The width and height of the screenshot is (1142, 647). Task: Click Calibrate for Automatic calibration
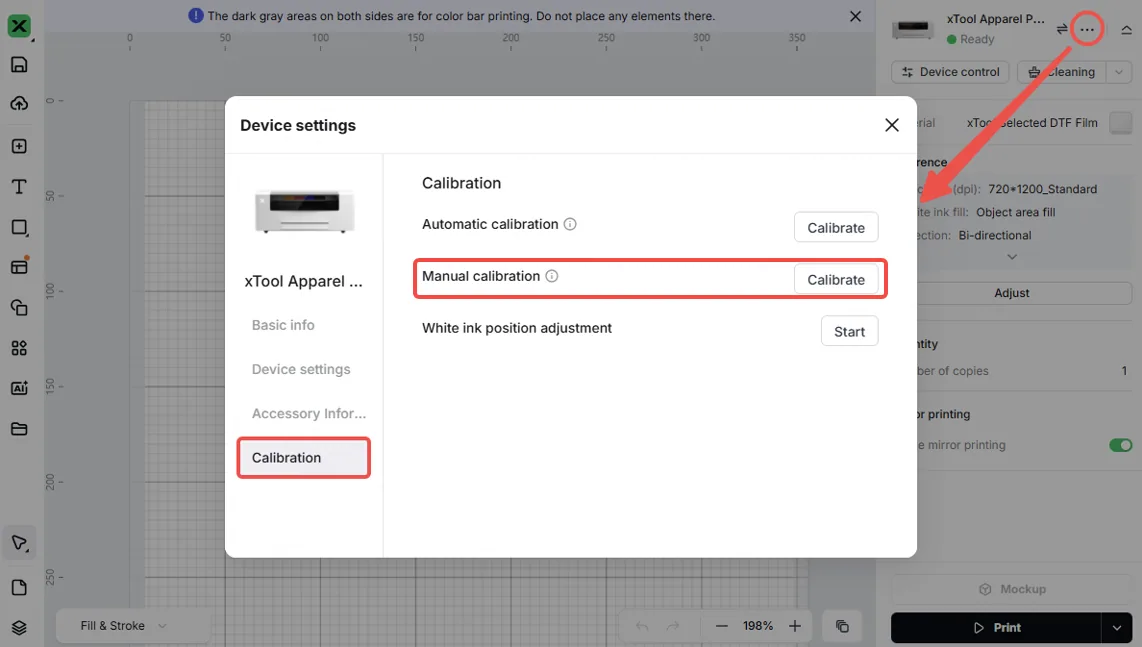click(835, 227)
